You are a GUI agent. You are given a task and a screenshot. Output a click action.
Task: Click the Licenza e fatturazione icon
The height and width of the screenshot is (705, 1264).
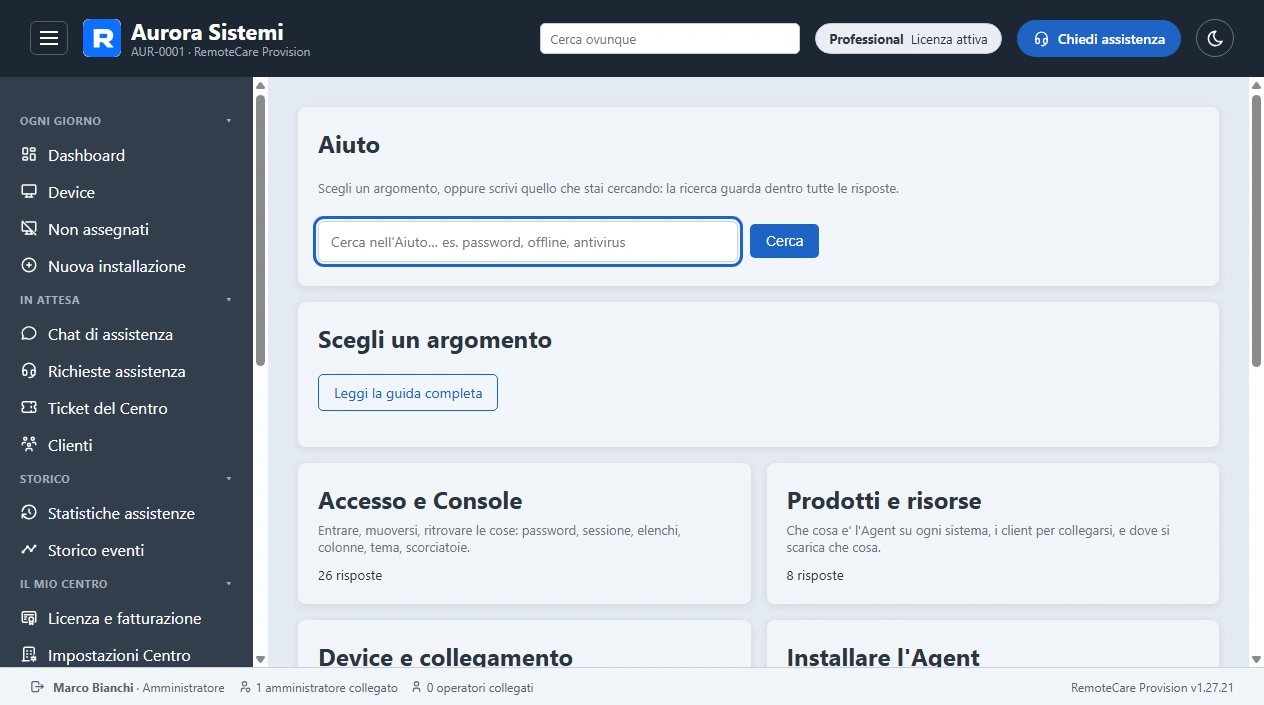29,618
